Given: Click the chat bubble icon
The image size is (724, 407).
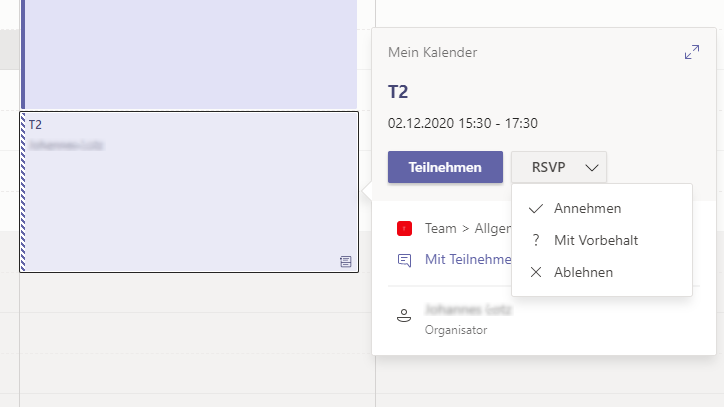Looking at the screenshot, I should [x=404, y=260].
